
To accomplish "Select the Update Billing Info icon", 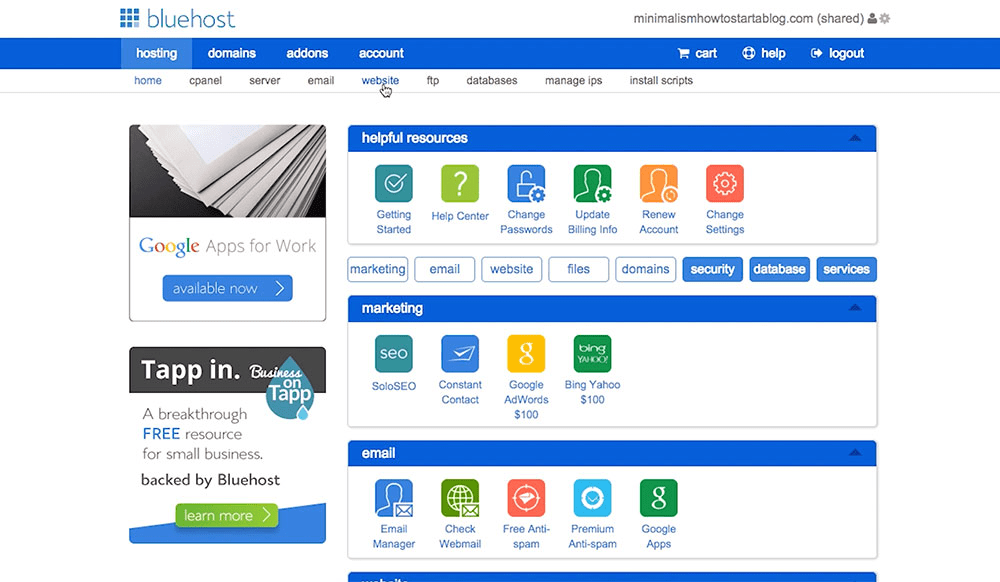I will point(592,185).
